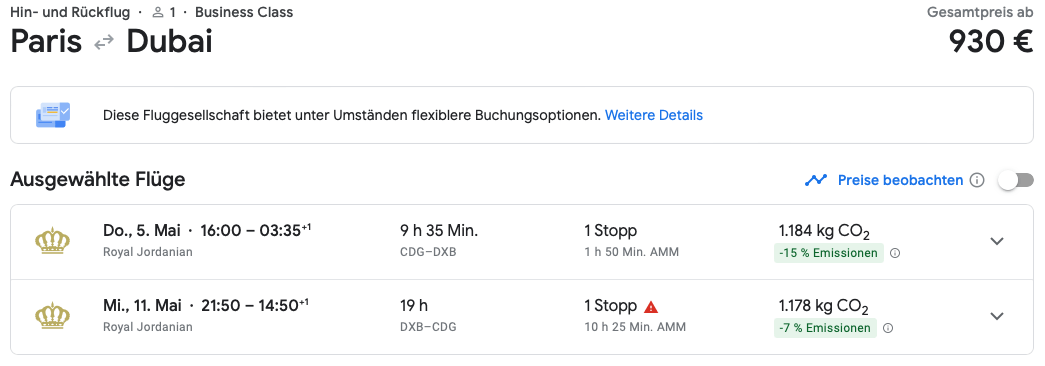1045x366 pixels.
Task: Click the flexible booking ticket icon
Action: (x=53, y=115)
